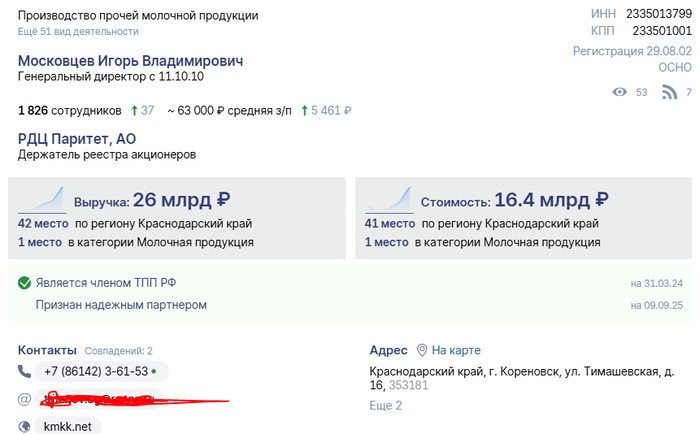Viewport: 700px width, 434px height.
Task: Click 'Является членом ТПП РФ' link
Action: point(106,283)
